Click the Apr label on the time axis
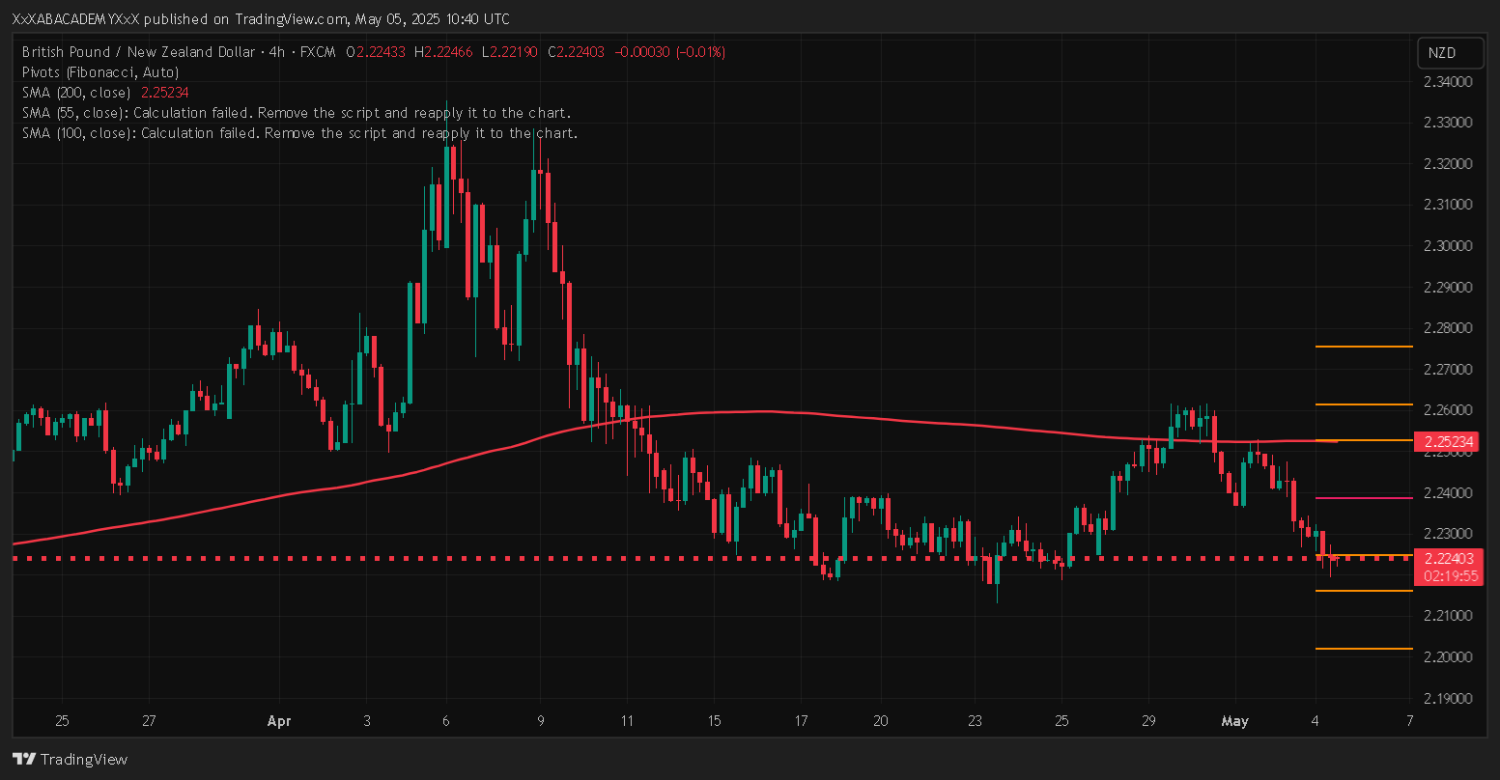Image resolution: width=1500 pixels, height=780 pixels. [x=277, y=720]
